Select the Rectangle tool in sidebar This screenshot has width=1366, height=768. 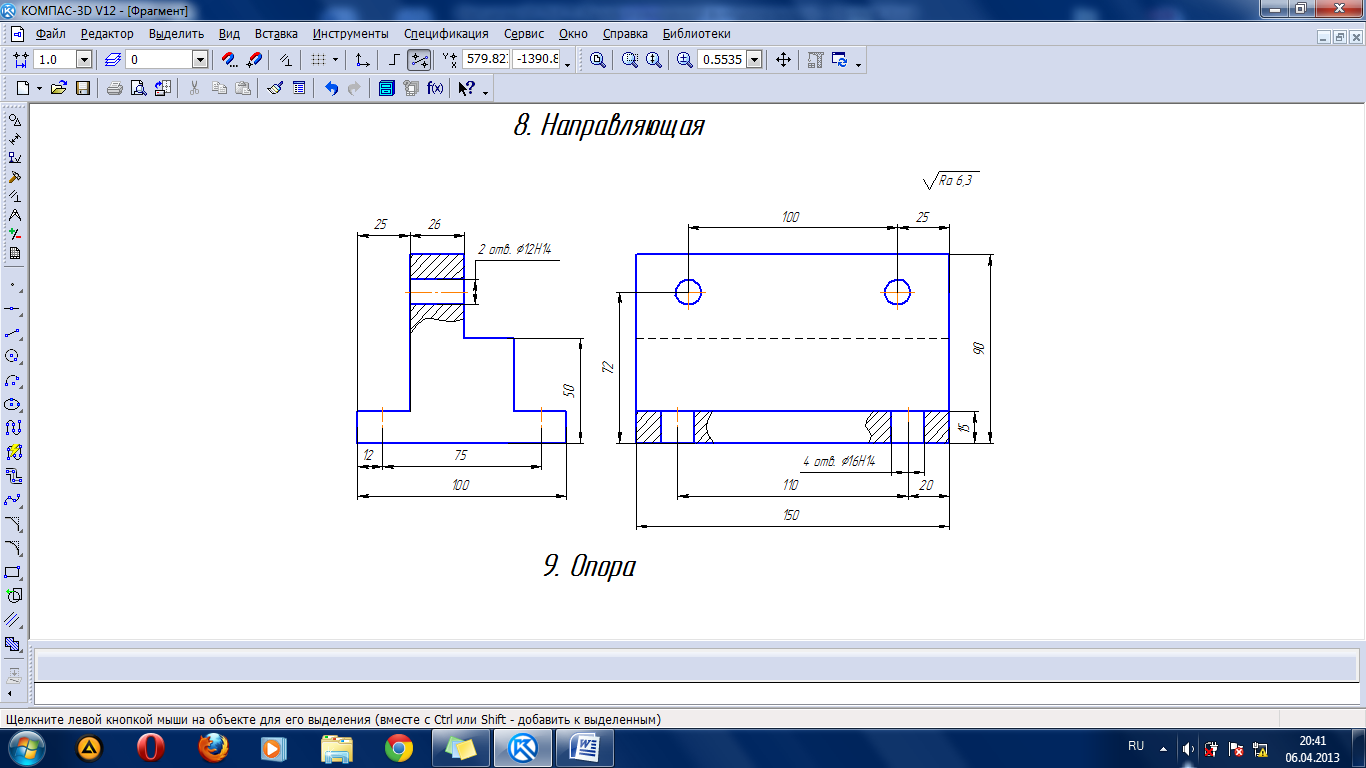pos(14,572)
